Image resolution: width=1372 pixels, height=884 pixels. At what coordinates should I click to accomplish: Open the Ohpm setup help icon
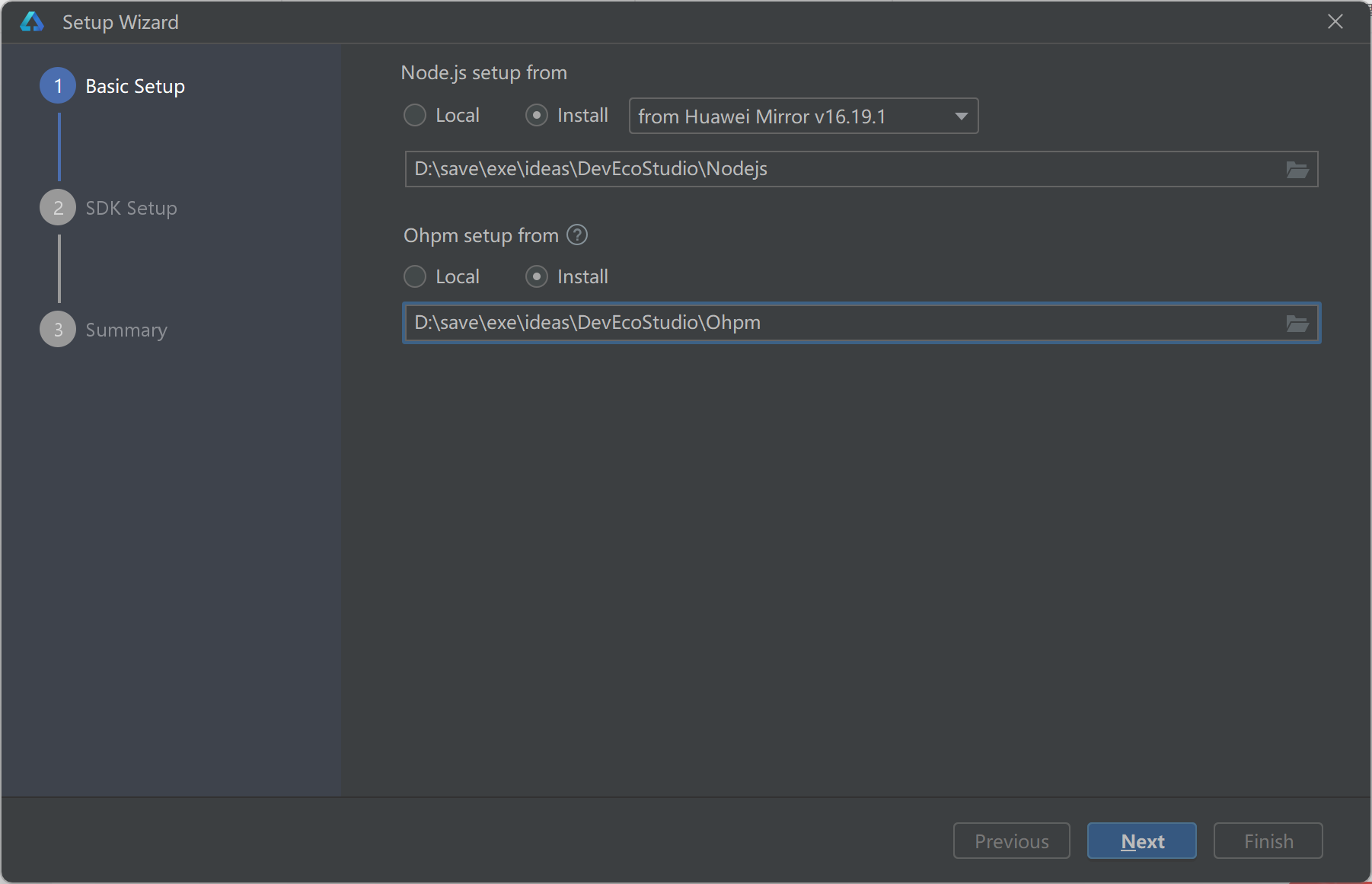[x=577, y=235]
